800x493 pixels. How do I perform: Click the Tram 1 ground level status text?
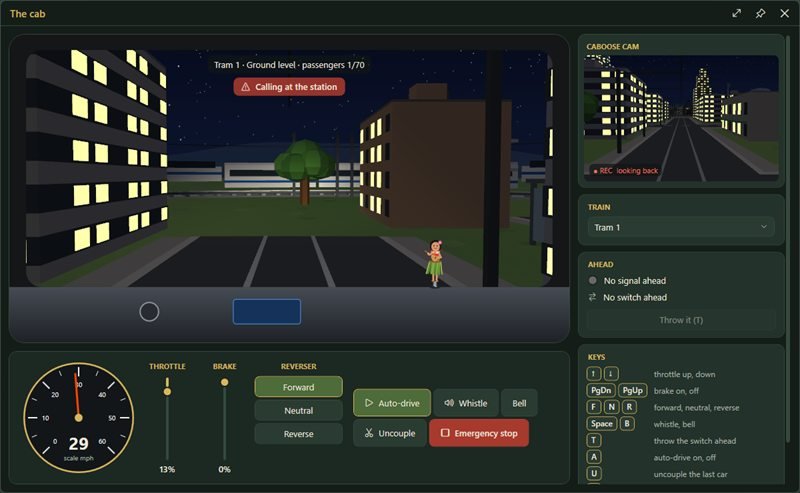pos(289,65)
